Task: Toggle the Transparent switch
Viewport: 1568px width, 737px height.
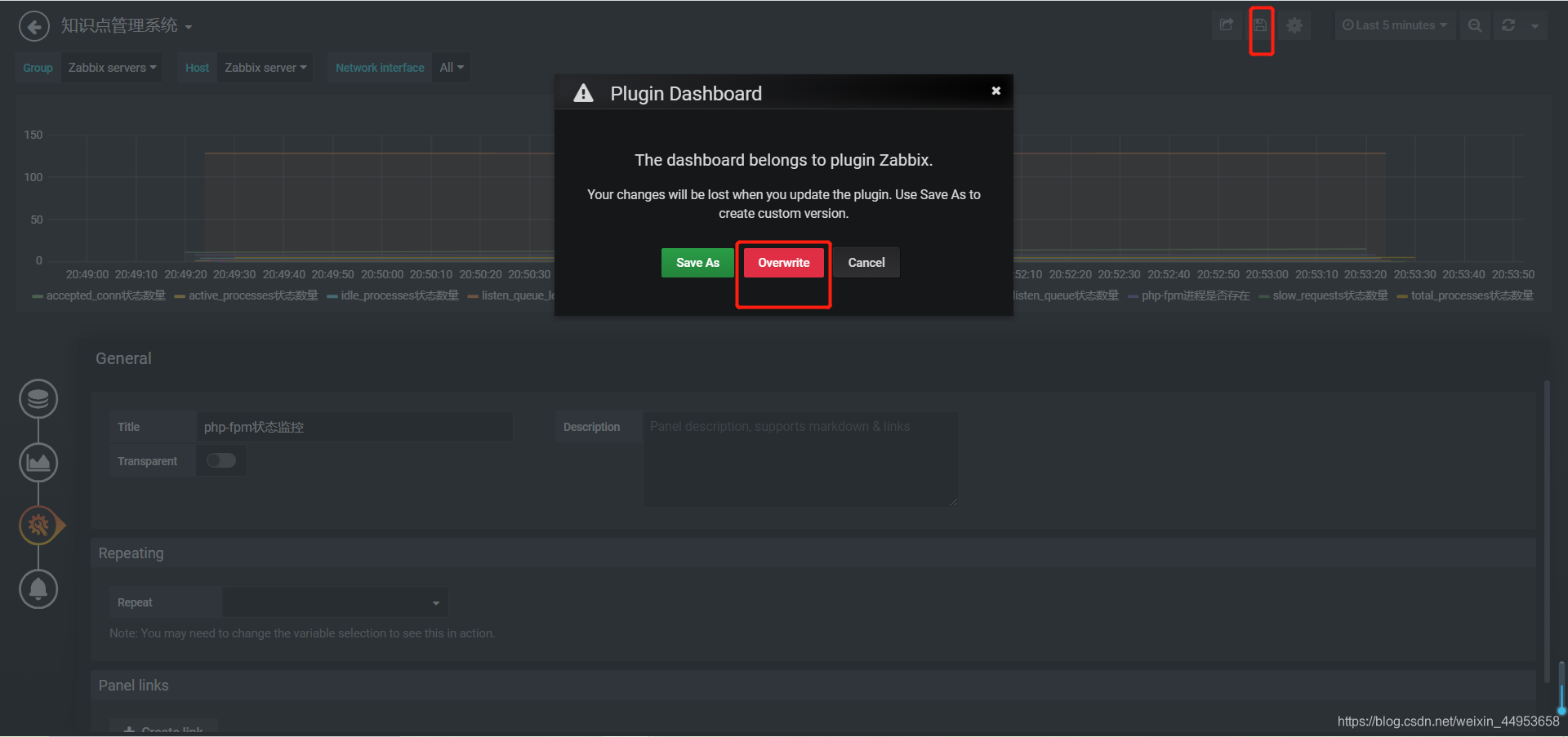Action: pos(220,461)
